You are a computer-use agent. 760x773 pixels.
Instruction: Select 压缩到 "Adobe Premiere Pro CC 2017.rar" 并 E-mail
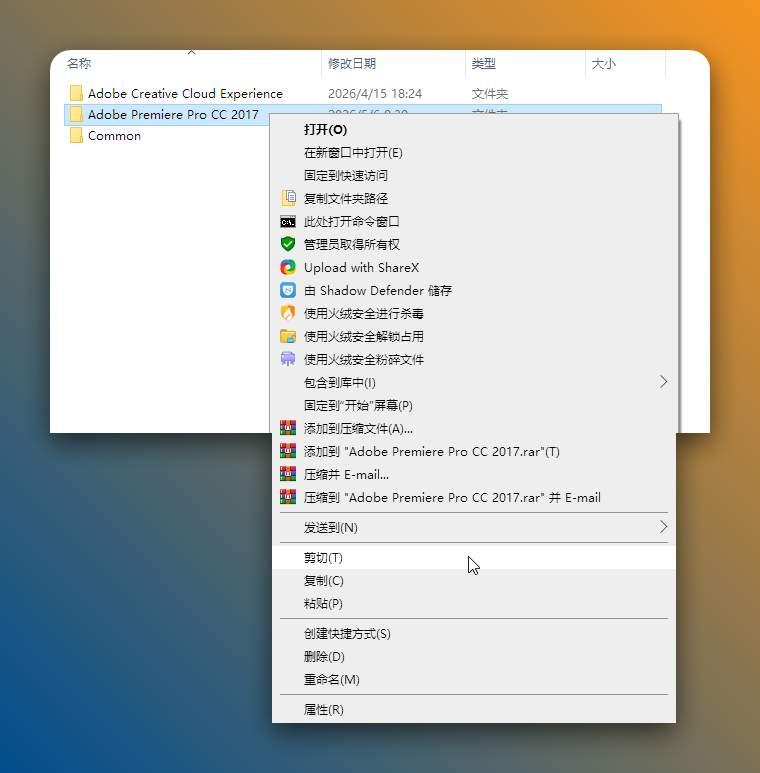tap(474, 497)
